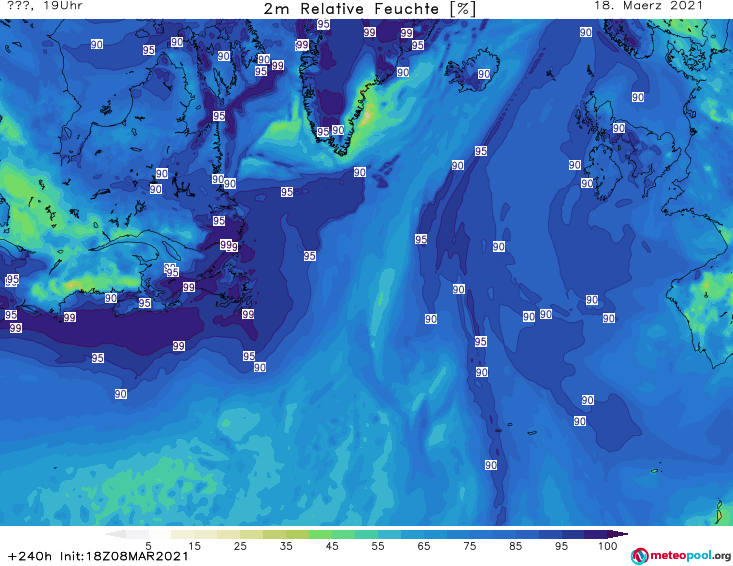Viewport: 733px width, 566px height.
Task: Click the colorbar value label 5
Action: (148, 546)
